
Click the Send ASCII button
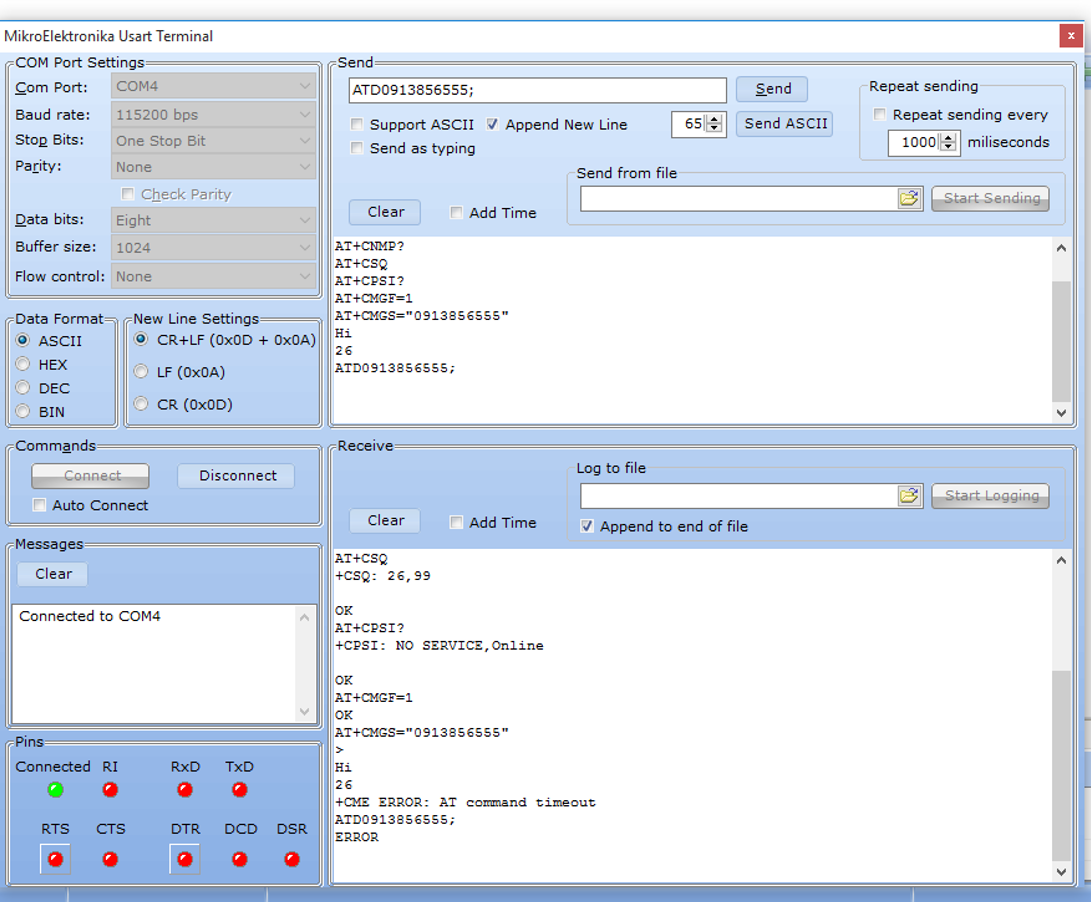[x=785, y=124]
